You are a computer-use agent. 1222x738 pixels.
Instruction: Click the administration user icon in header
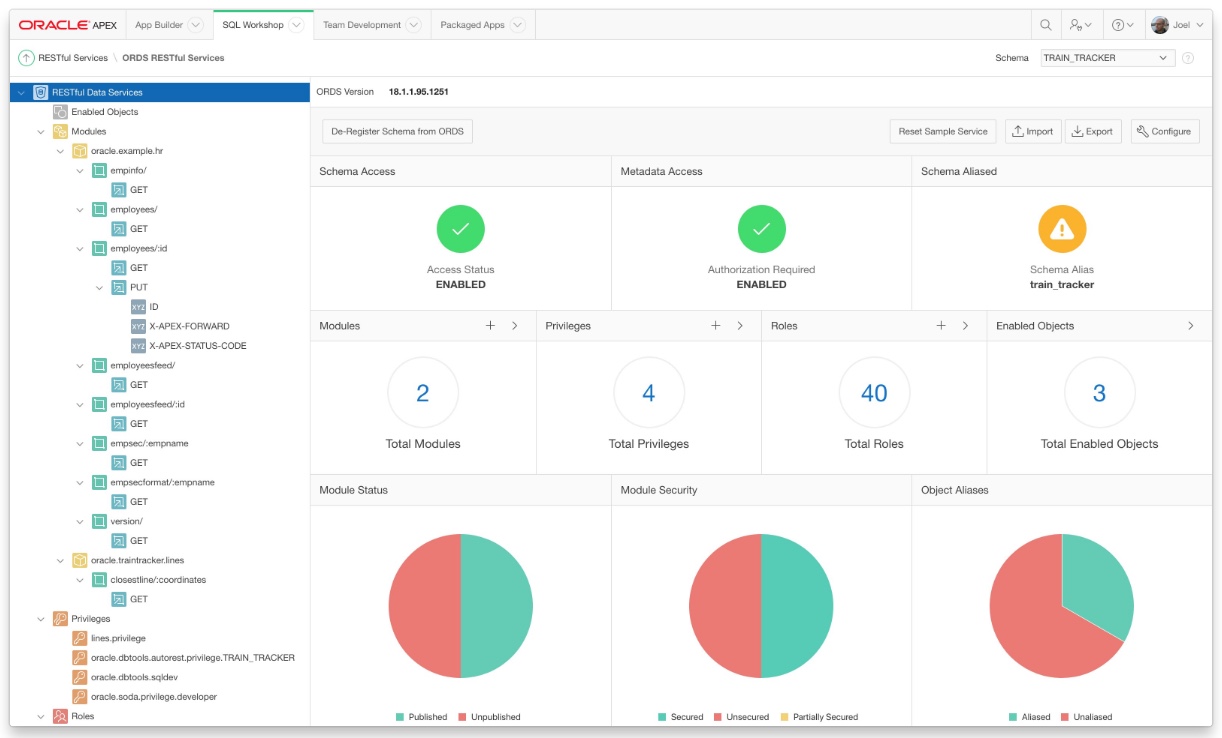tap(1079, 25)
